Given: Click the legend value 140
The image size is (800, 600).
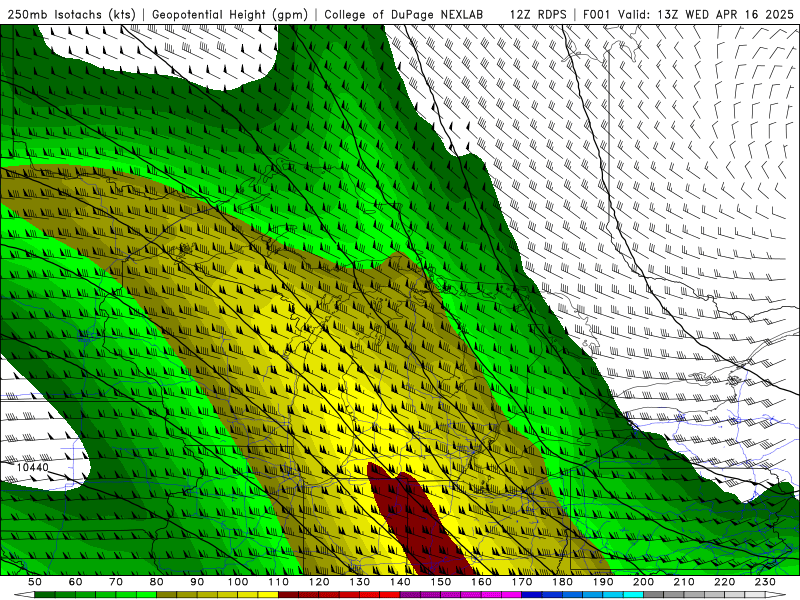Looking at the screenshot, I should [x=400, y=582].
